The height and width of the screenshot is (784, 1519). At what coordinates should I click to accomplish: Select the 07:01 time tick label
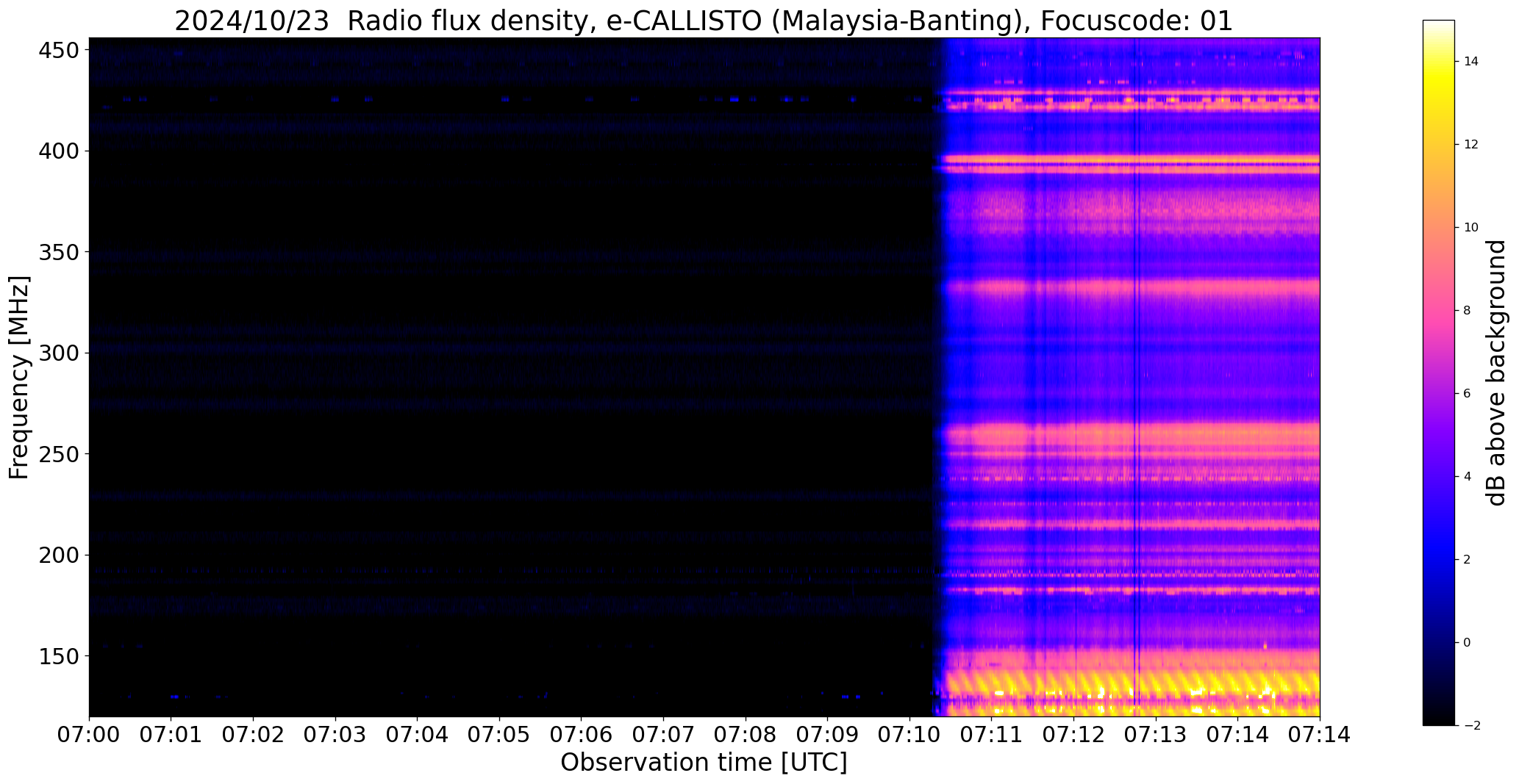(x=171, y=735)
